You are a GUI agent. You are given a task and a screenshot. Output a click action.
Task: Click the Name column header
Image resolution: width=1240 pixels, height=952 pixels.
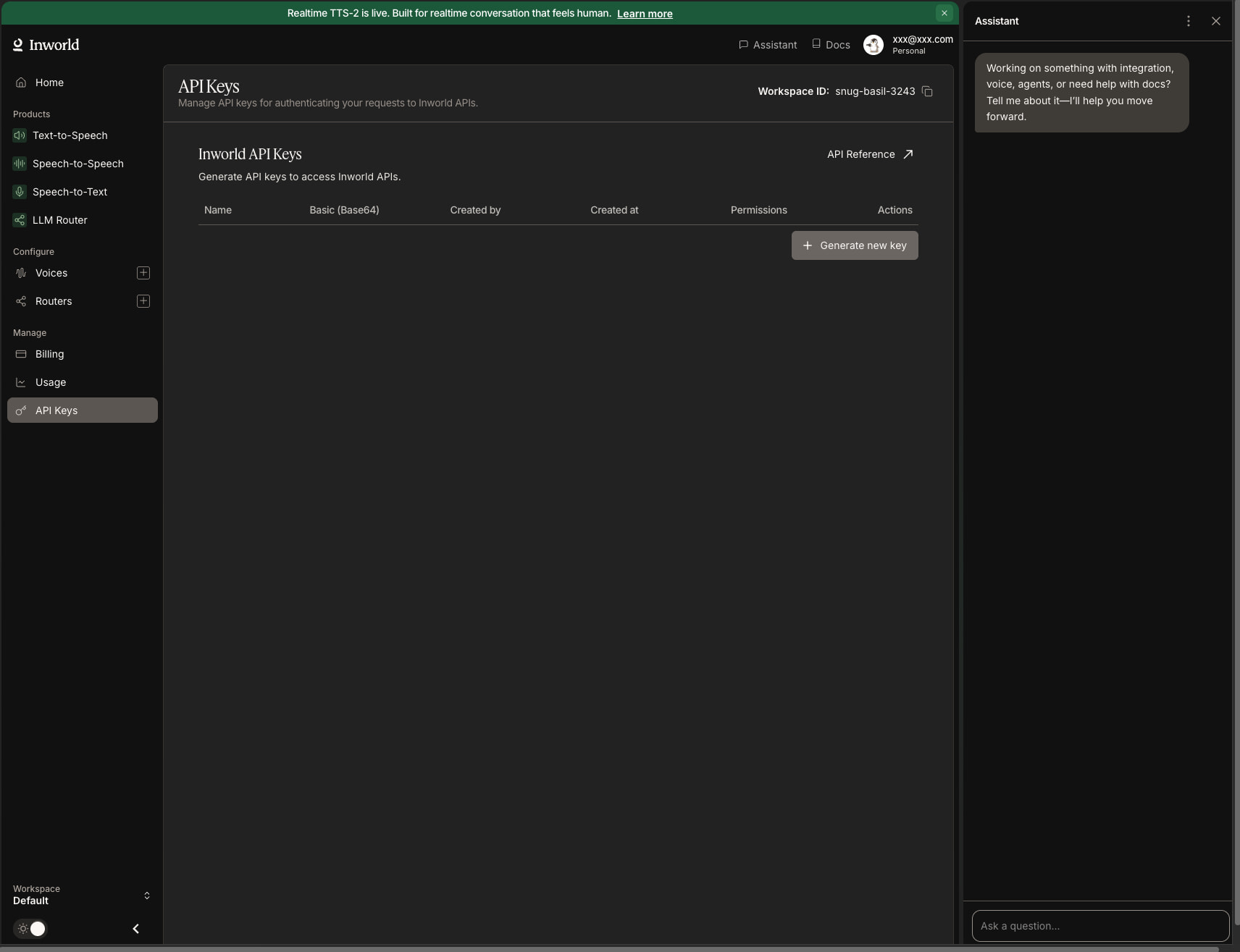pyautogui.click(x=218, y=210)
